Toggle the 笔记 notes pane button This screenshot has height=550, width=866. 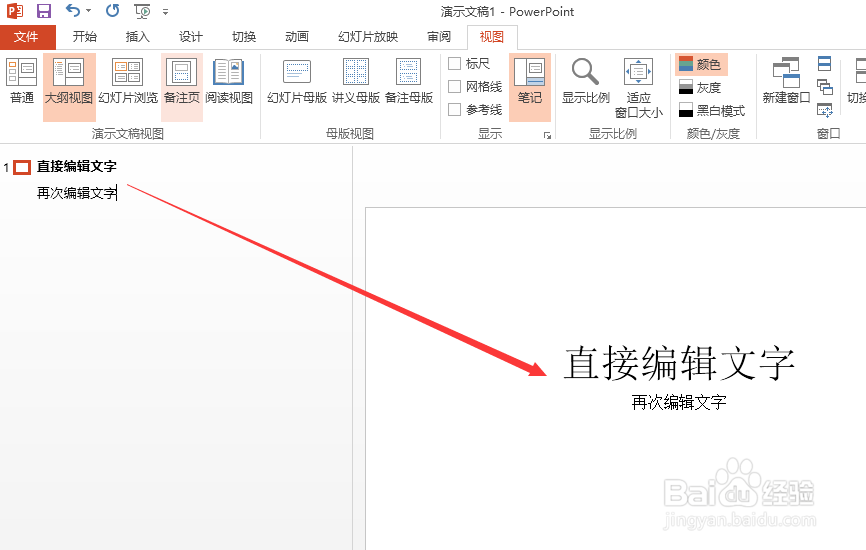[530, 87]
